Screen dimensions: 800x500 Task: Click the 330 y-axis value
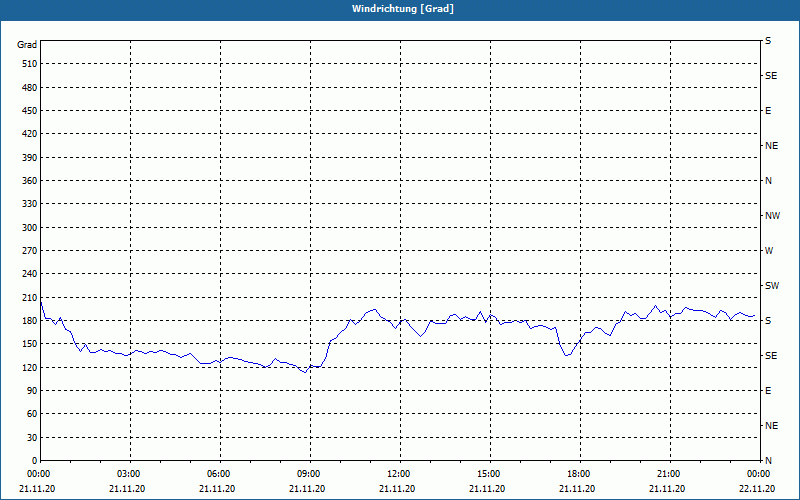point(30,204)
